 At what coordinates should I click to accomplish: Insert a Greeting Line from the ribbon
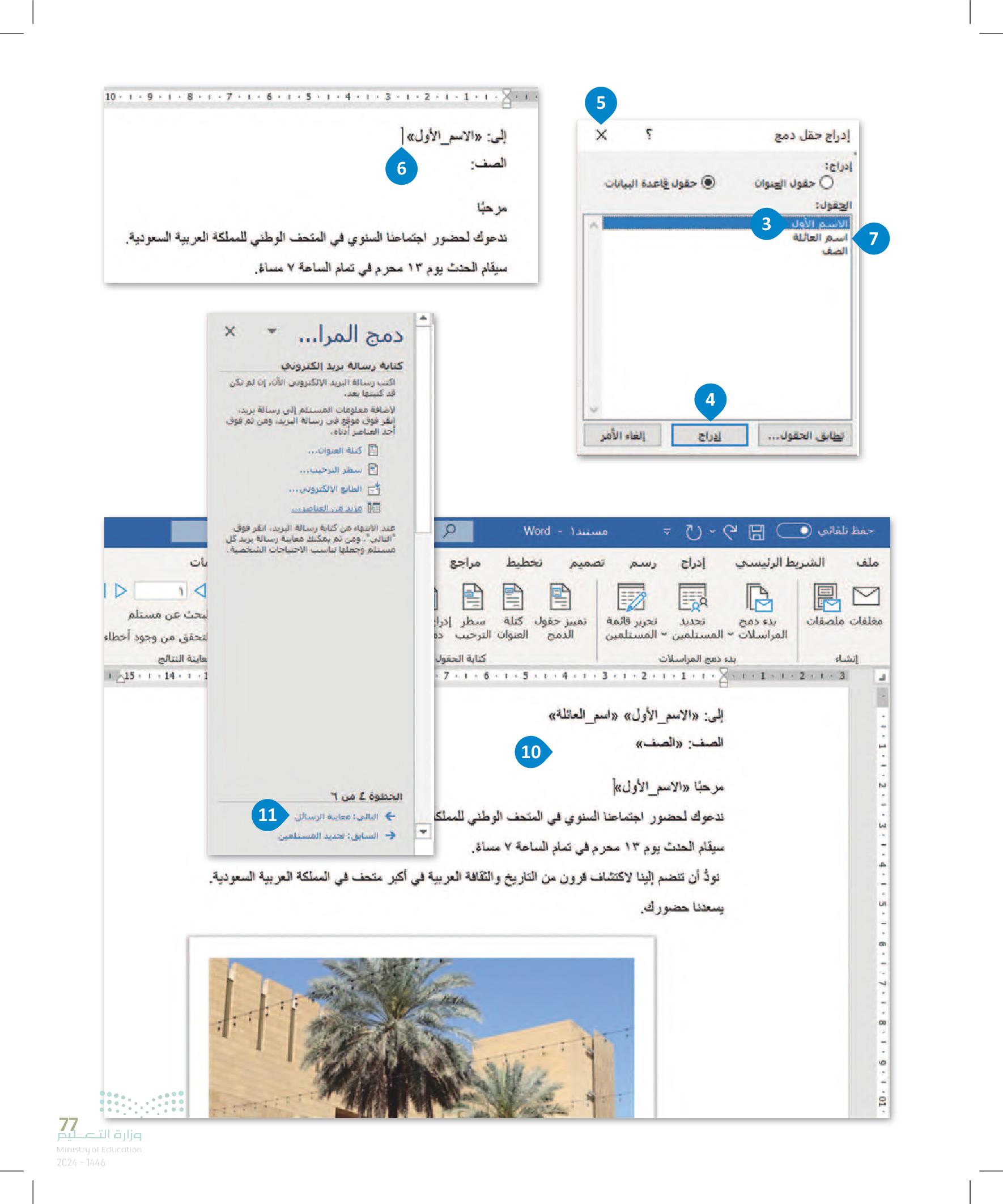pyautogui.click(x=472, y=597)
